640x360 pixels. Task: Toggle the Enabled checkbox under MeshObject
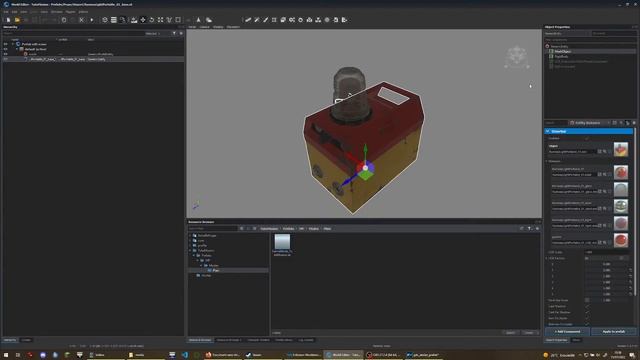click(587, 138)
